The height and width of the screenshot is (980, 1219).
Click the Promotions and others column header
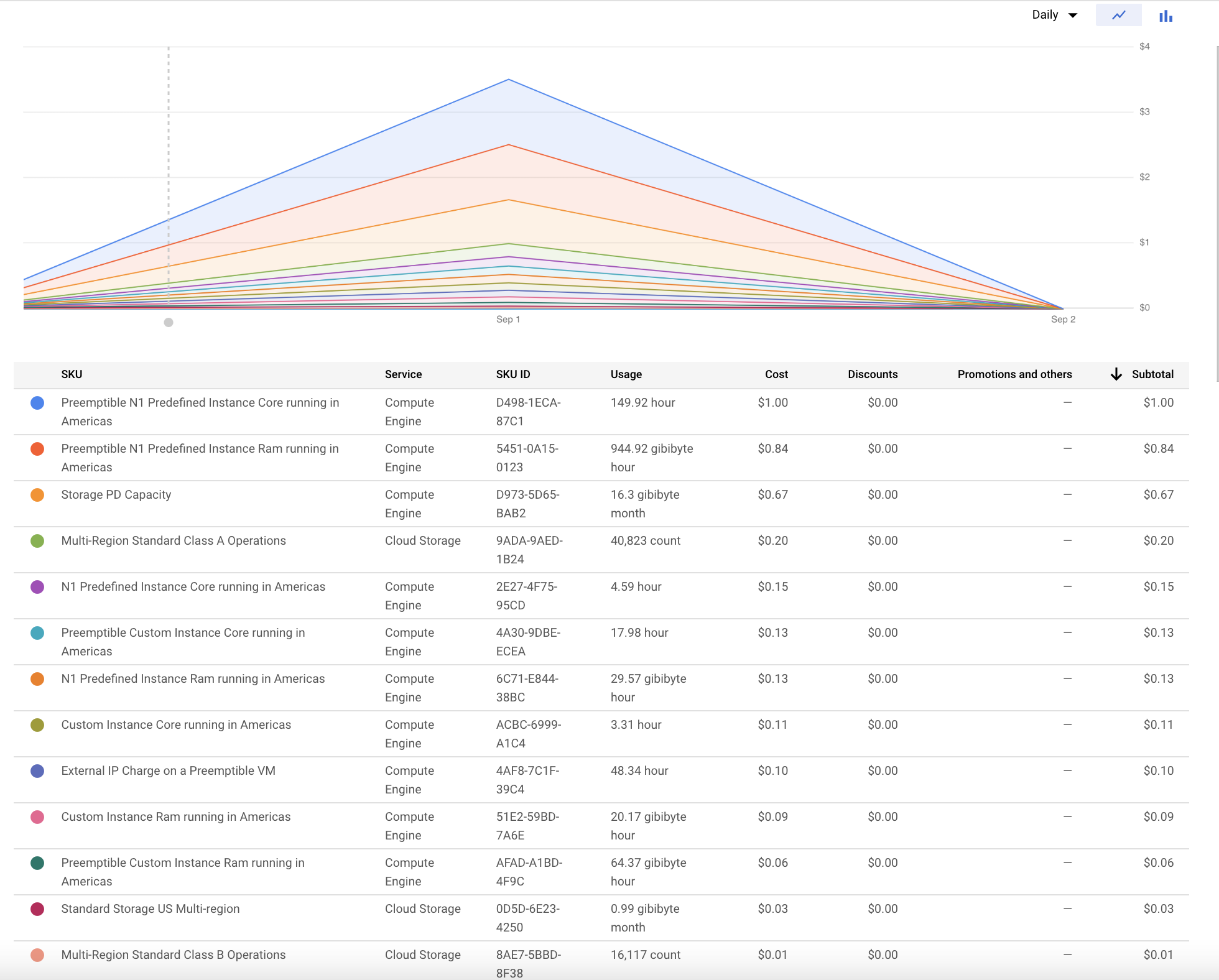(1015, 374)
